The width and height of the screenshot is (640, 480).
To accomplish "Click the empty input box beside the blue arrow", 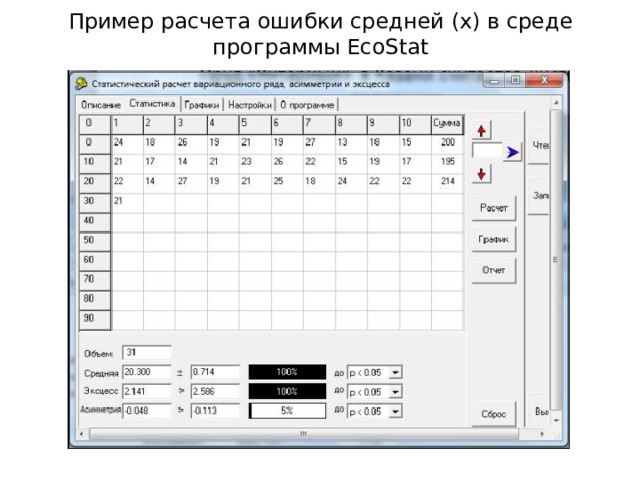I will click(487, 150).
